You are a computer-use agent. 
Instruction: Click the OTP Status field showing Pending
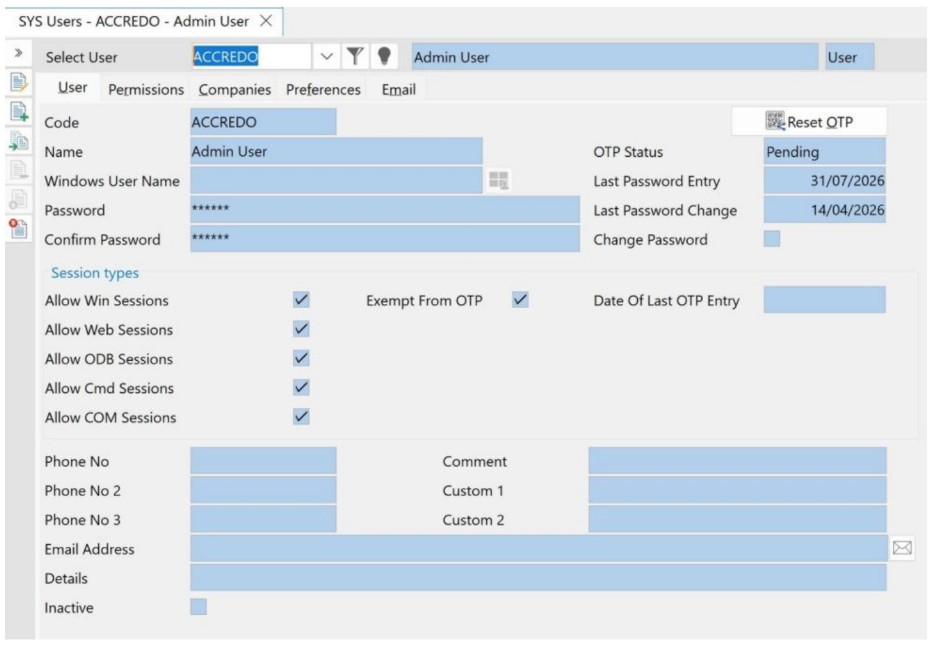click(x=825, y=151)
